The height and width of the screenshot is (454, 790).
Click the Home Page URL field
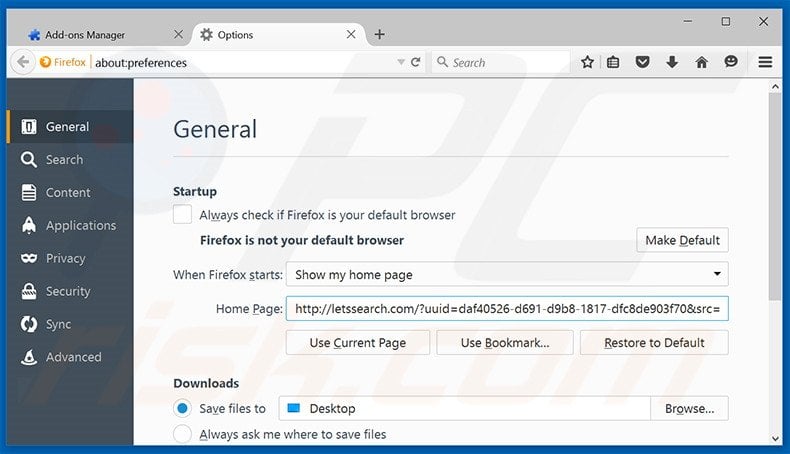click(x=507, y=308)
